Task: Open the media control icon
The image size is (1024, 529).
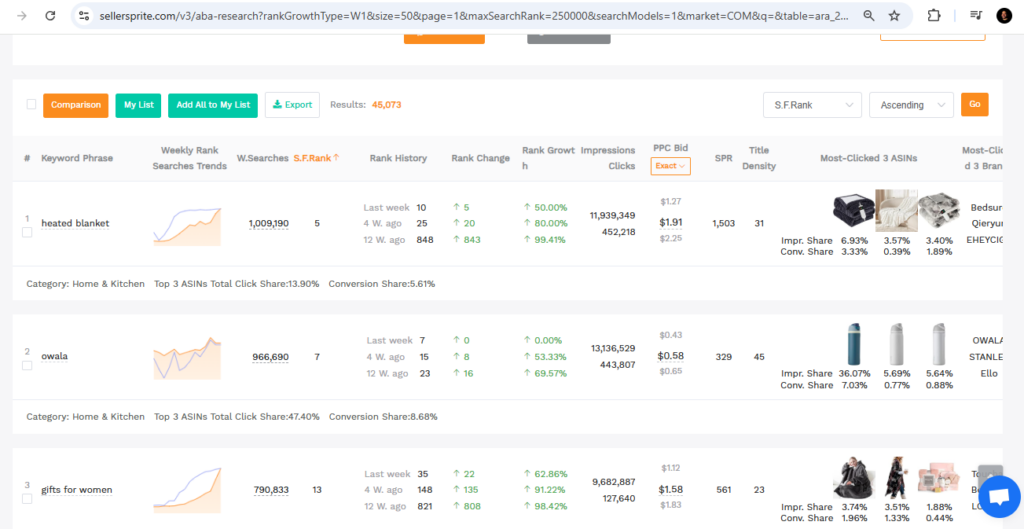Action: (x=976, y=16)
